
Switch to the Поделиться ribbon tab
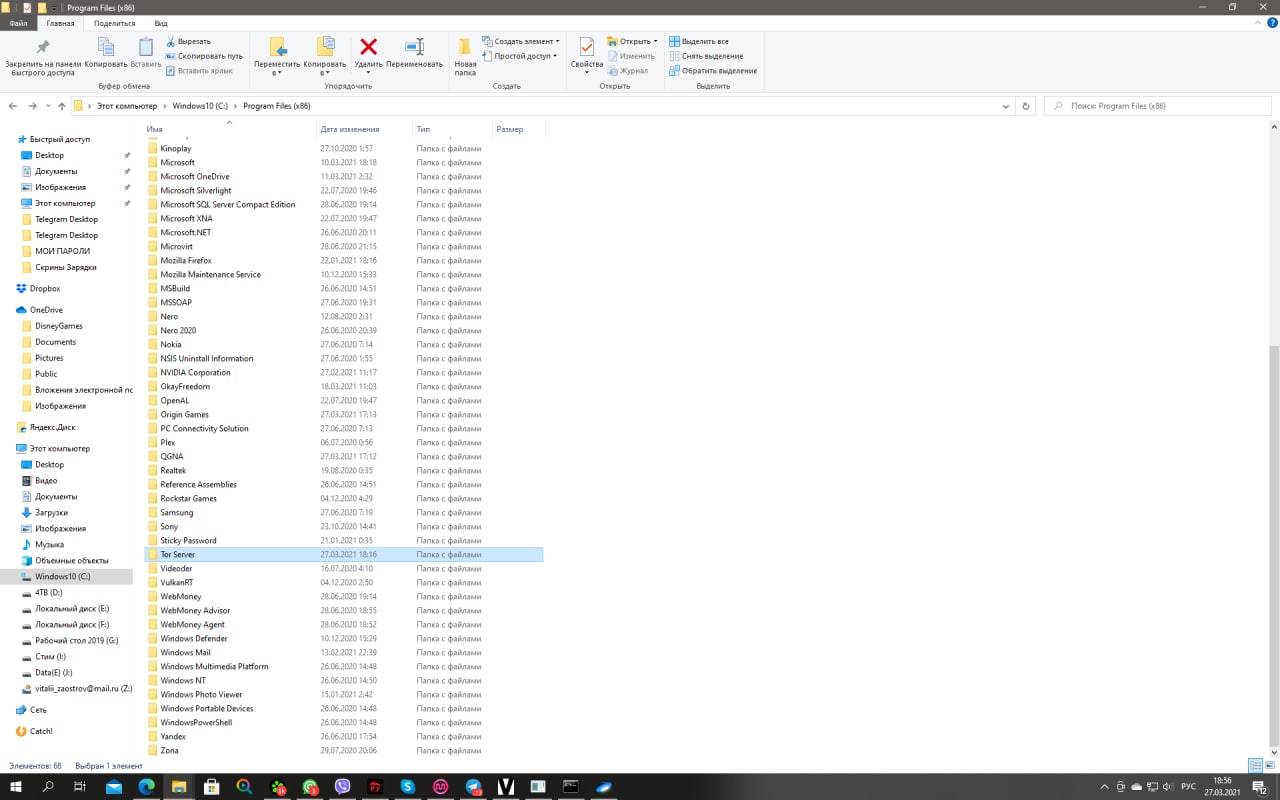(x=115, y=23)
